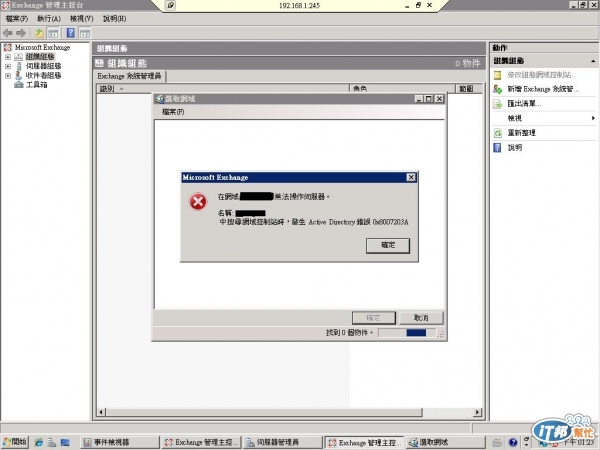Click 重新整理 action link

click(522, 133)
